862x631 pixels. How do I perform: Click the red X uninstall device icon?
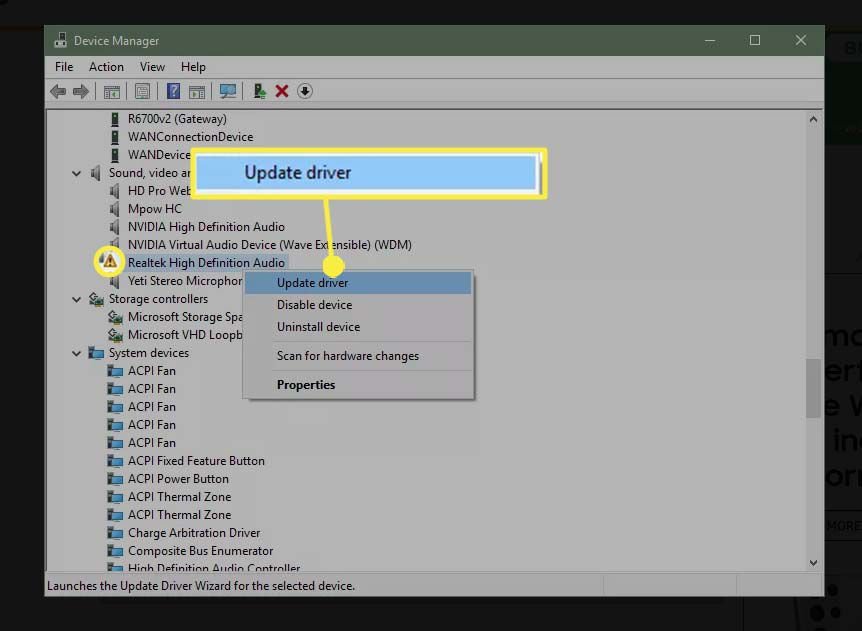coord(282,91)
